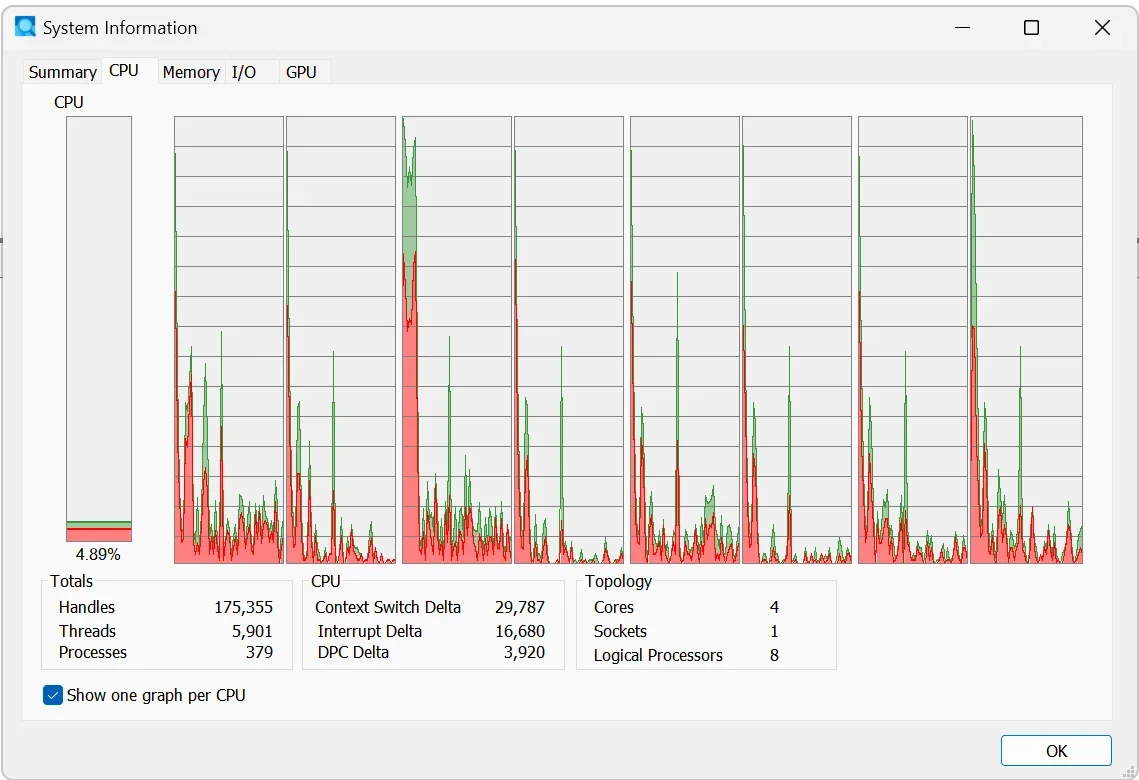Click the Logical Processors value

pos(774,655)
